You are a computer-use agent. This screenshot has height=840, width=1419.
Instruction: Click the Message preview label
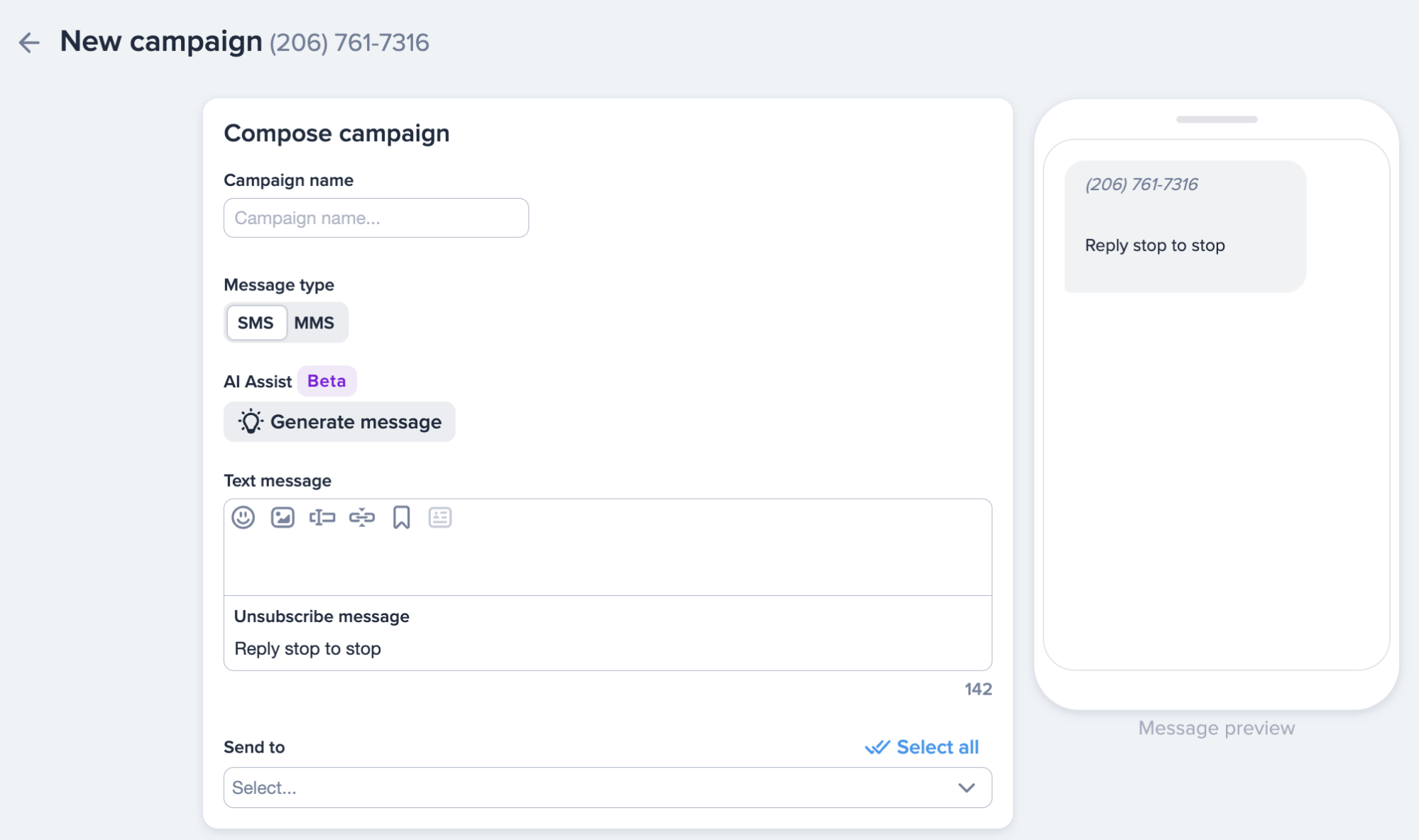[1216, 727]
